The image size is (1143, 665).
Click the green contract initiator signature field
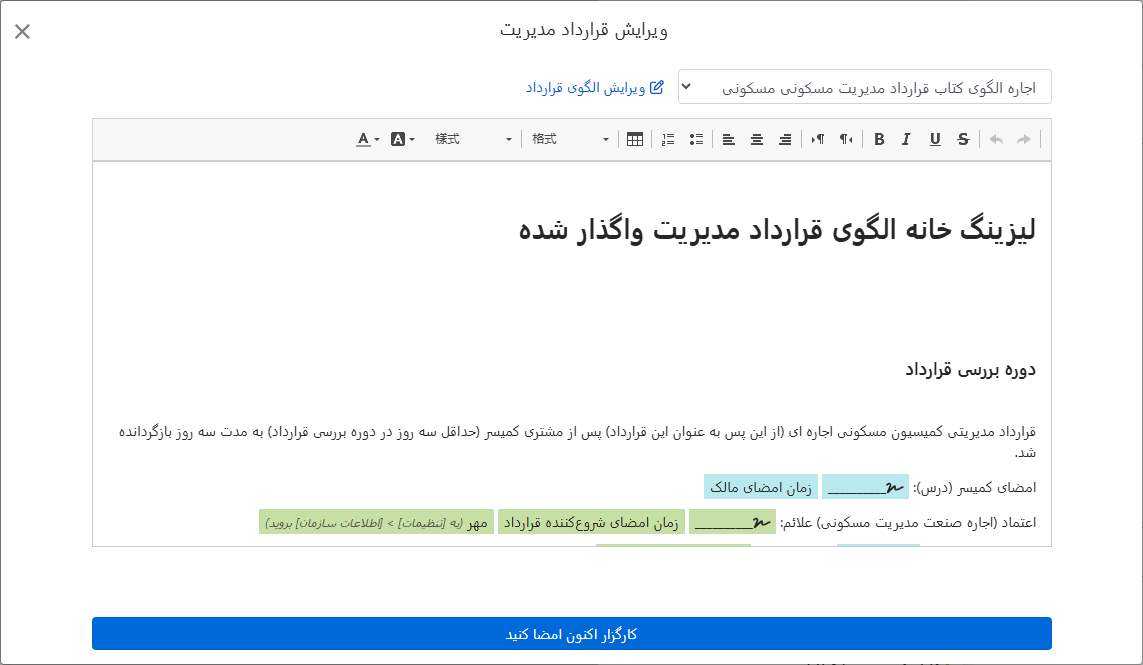tap(732, 521)
